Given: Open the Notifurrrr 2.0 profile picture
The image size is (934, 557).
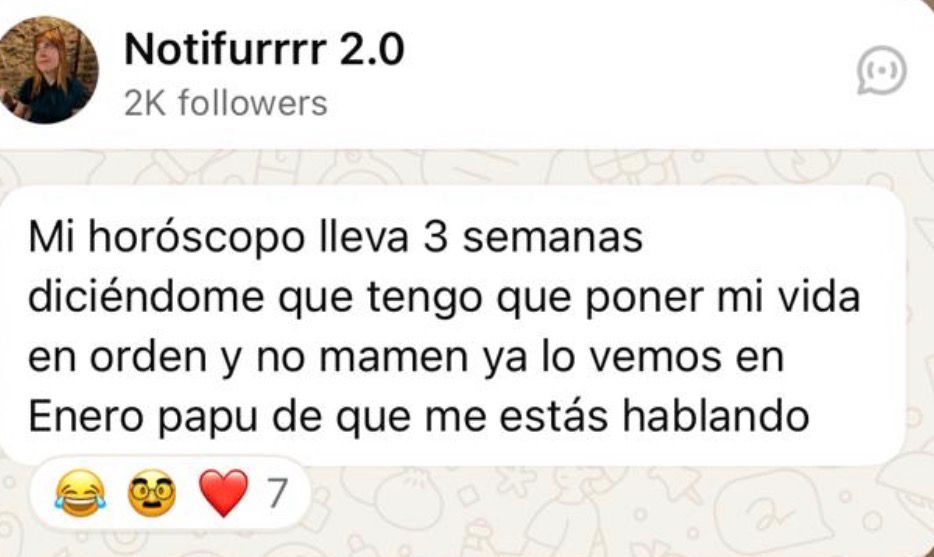Looking at the screenshot, I should (x=48, y=70).
